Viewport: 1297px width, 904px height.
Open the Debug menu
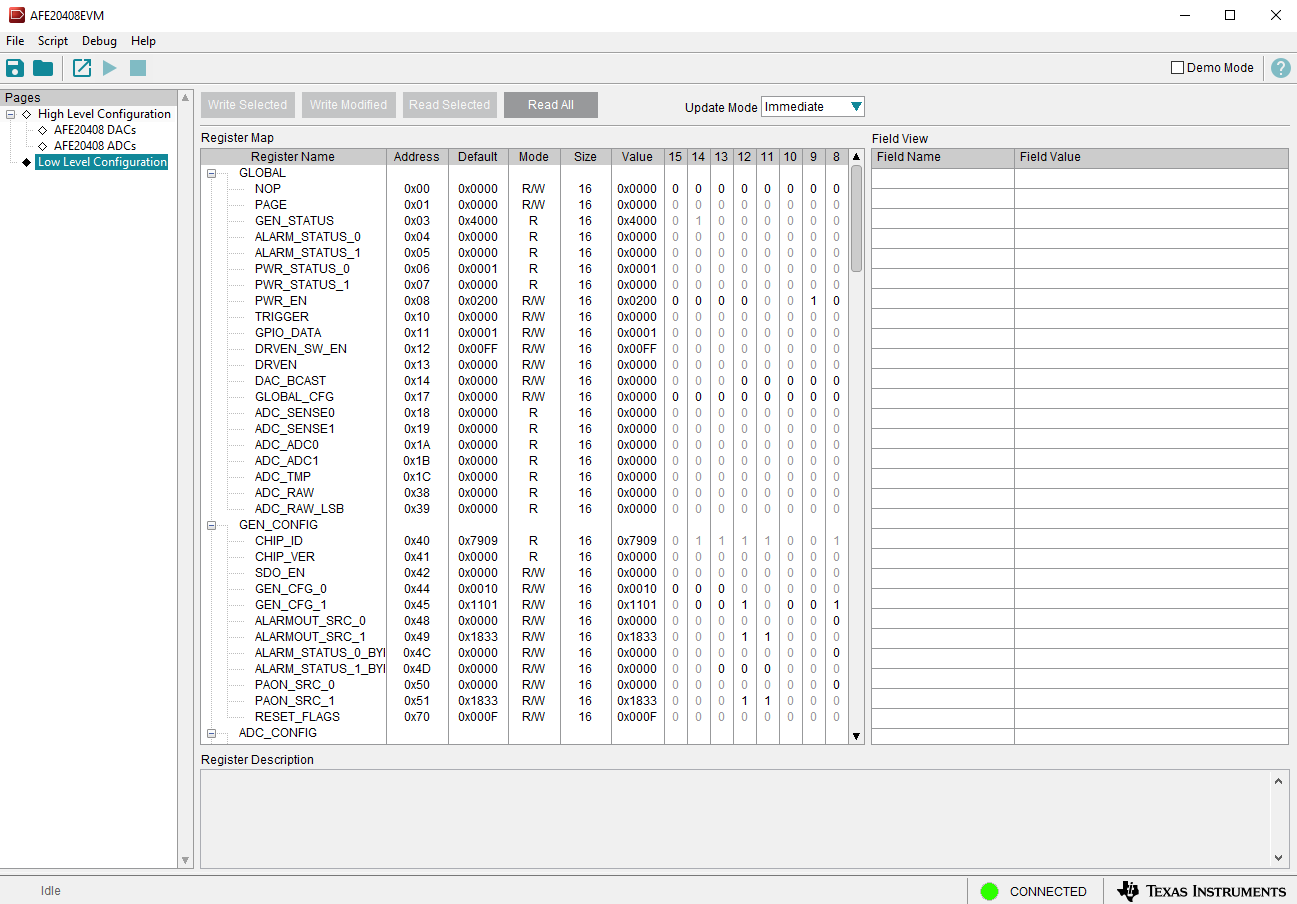click(99, 41)
